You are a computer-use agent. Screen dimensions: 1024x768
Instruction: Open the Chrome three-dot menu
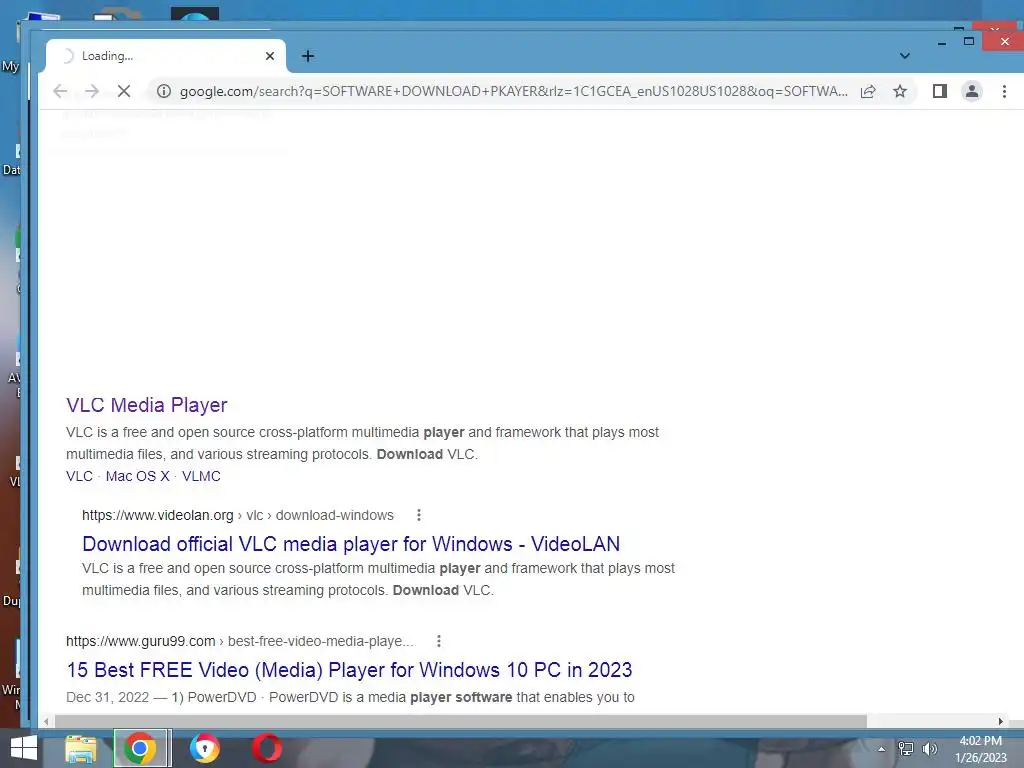point(1004,91)
